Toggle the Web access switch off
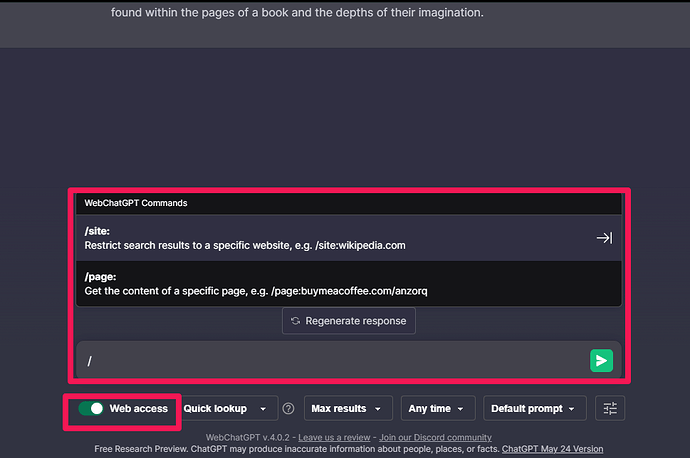 [91, 408]
